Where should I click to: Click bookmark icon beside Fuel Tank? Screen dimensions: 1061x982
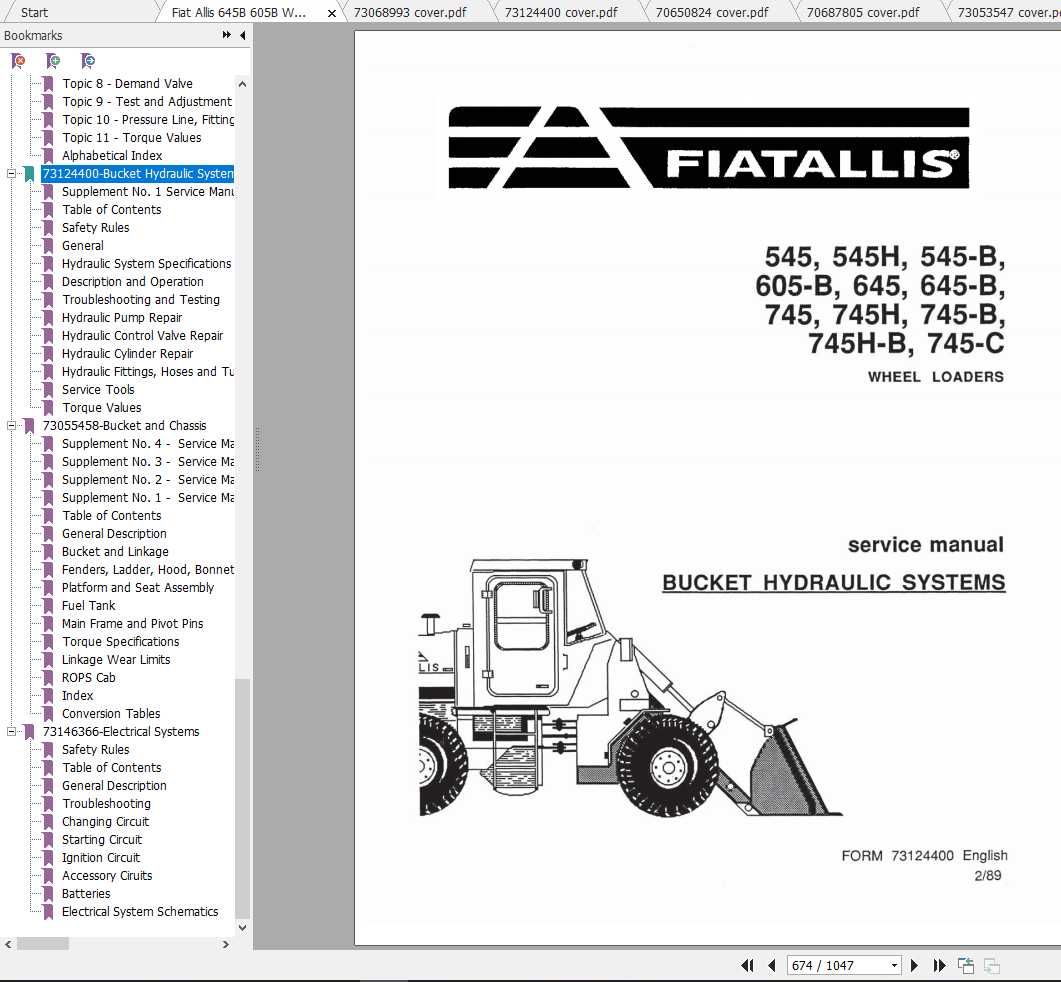(x=48, y=606)
